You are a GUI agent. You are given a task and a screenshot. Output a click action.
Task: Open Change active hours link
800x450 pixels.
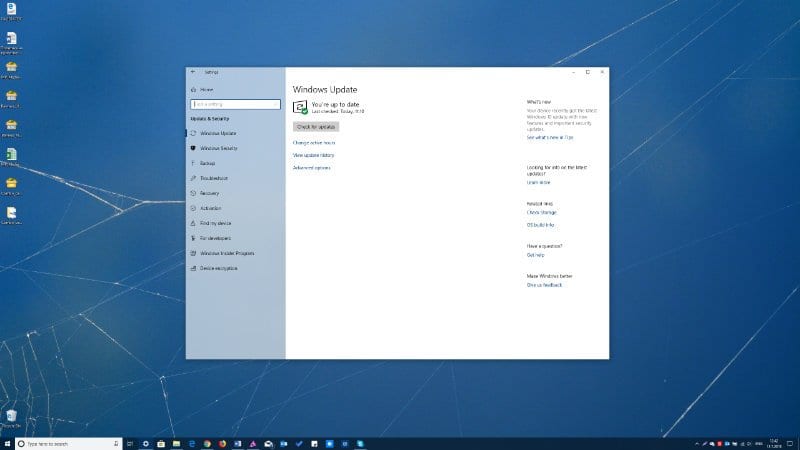pos(314,143)
